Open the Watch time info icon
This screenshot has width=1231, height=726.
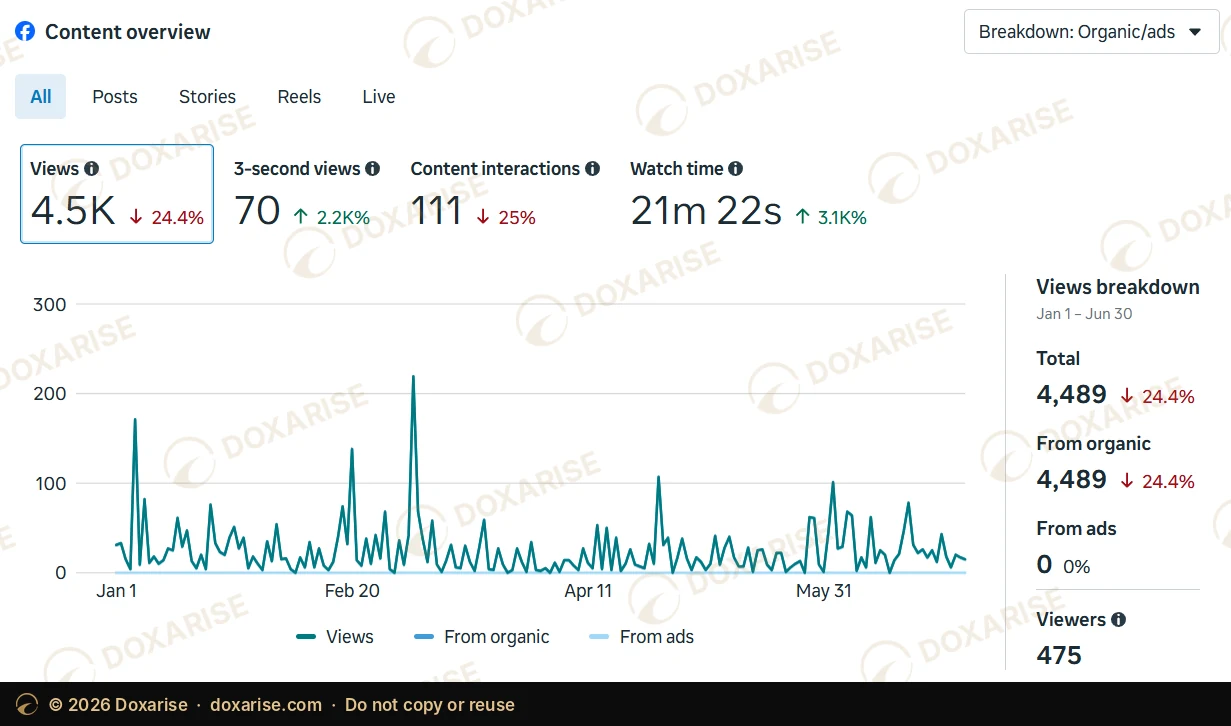[x=736, y=169]
